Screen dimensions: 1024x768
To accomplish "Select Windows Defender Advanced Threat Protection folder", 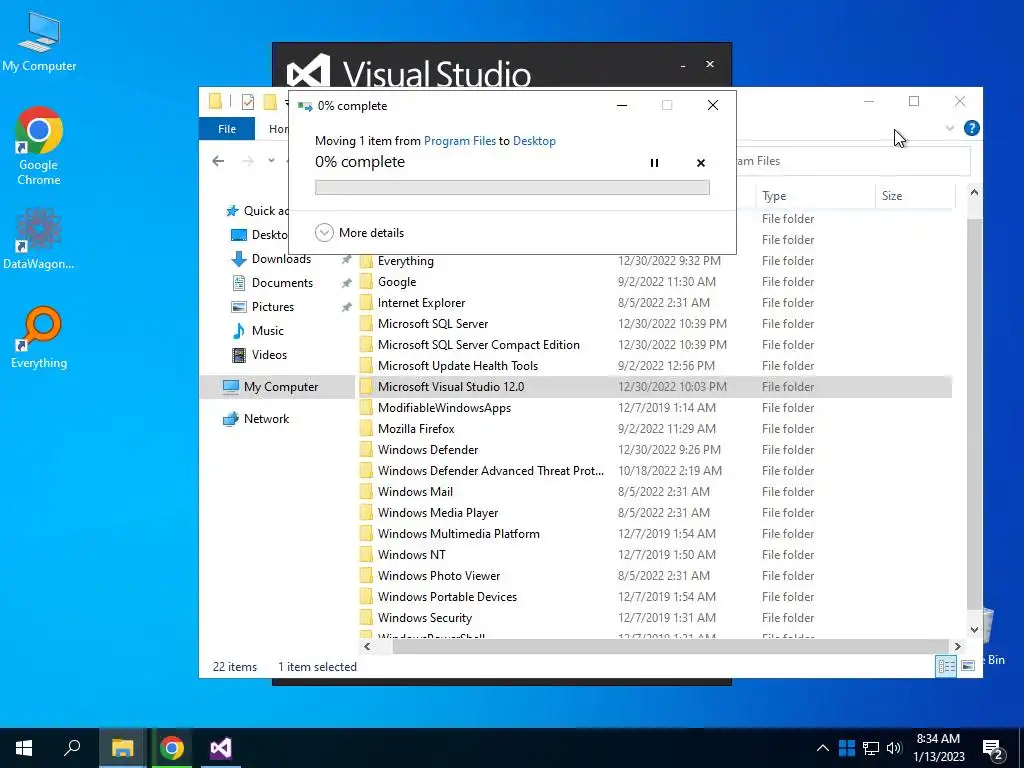I will (x=655, y=470).
